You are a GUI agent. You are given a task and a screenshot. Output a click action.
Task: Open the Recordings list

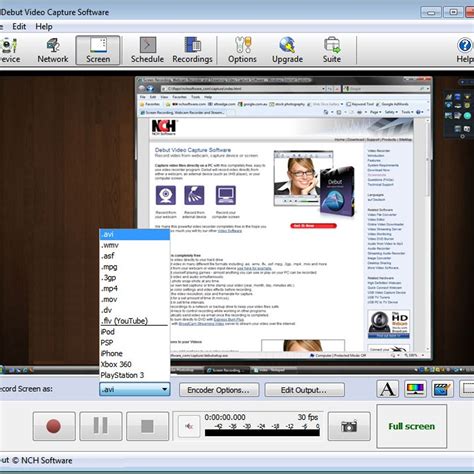[192, 50]
